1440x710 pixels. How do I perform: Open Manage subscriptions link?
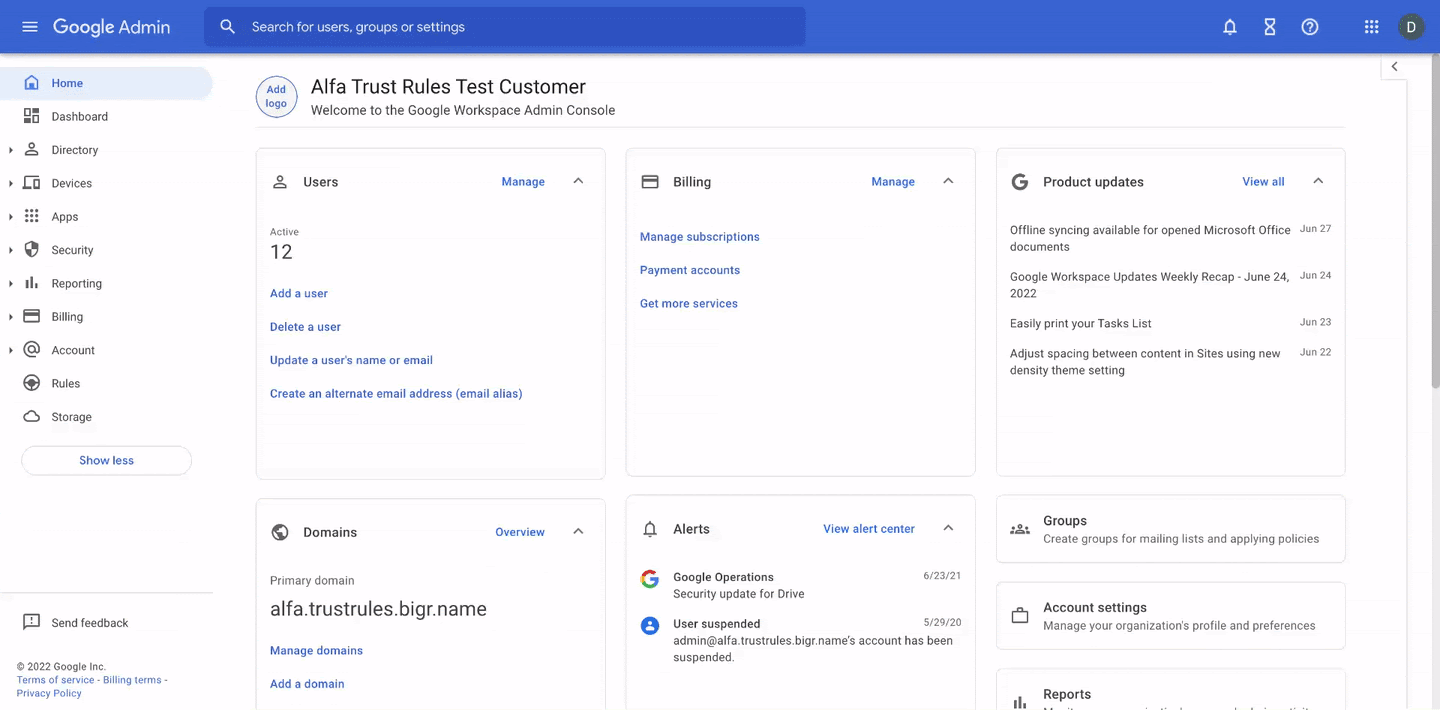[x=700, y=237]
